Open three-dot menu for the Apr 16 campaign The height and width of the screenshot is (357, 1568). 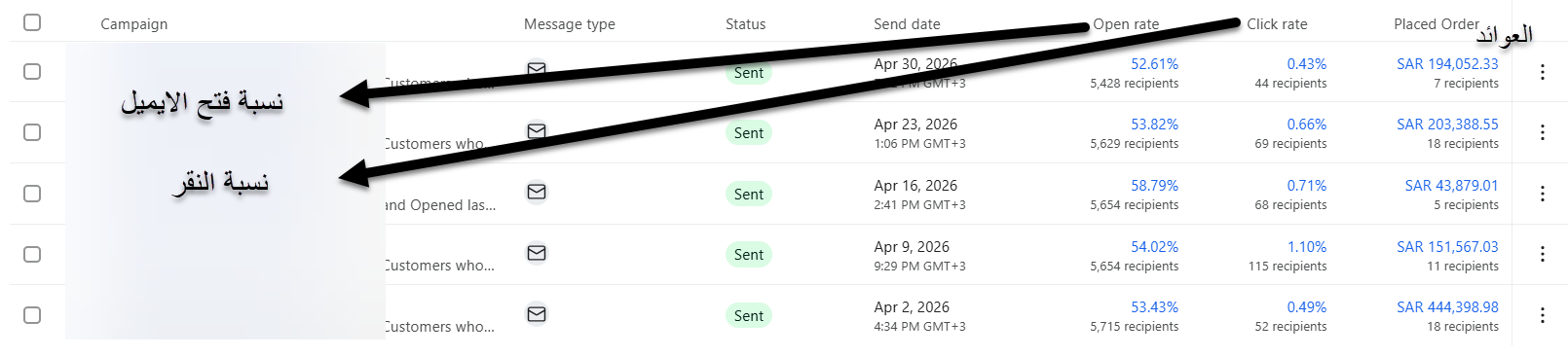(x=1542, y=194)
